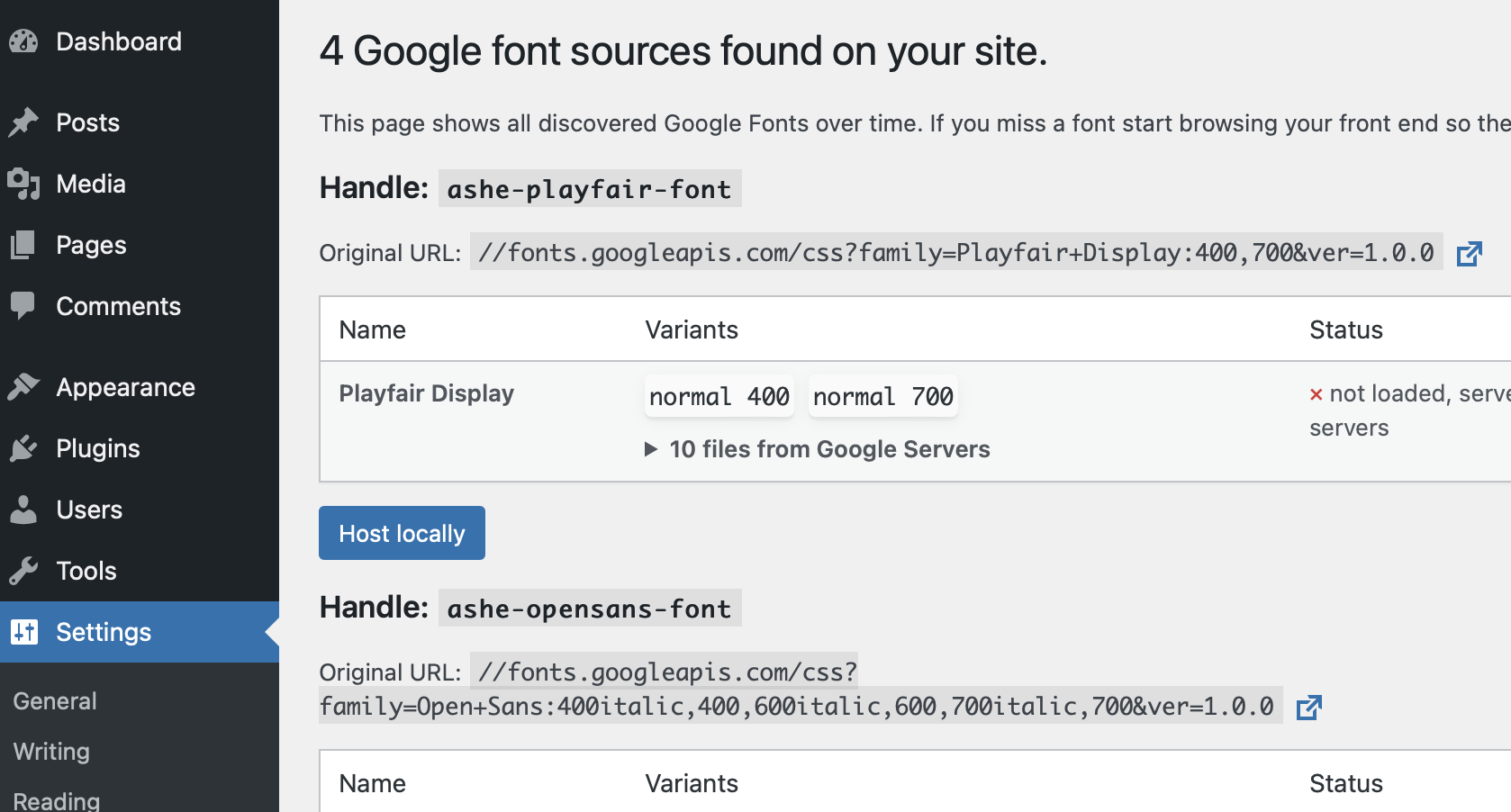The height and width of the screenshot is (812, 1511).
Task: Click the Posts pushpin icon
Action: coord(25,122)
